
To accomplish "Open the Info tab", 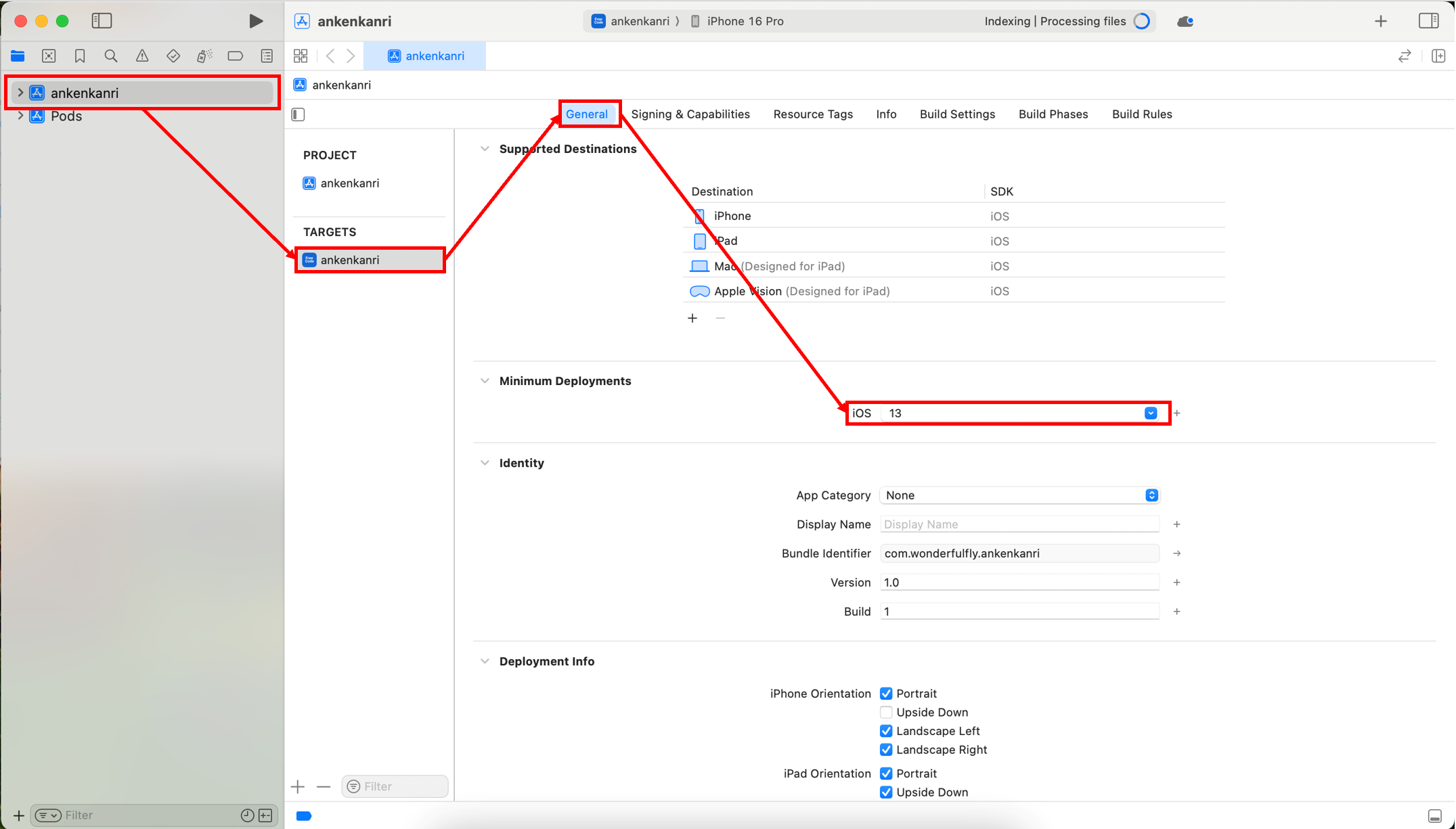I will (x=886, y=114).
